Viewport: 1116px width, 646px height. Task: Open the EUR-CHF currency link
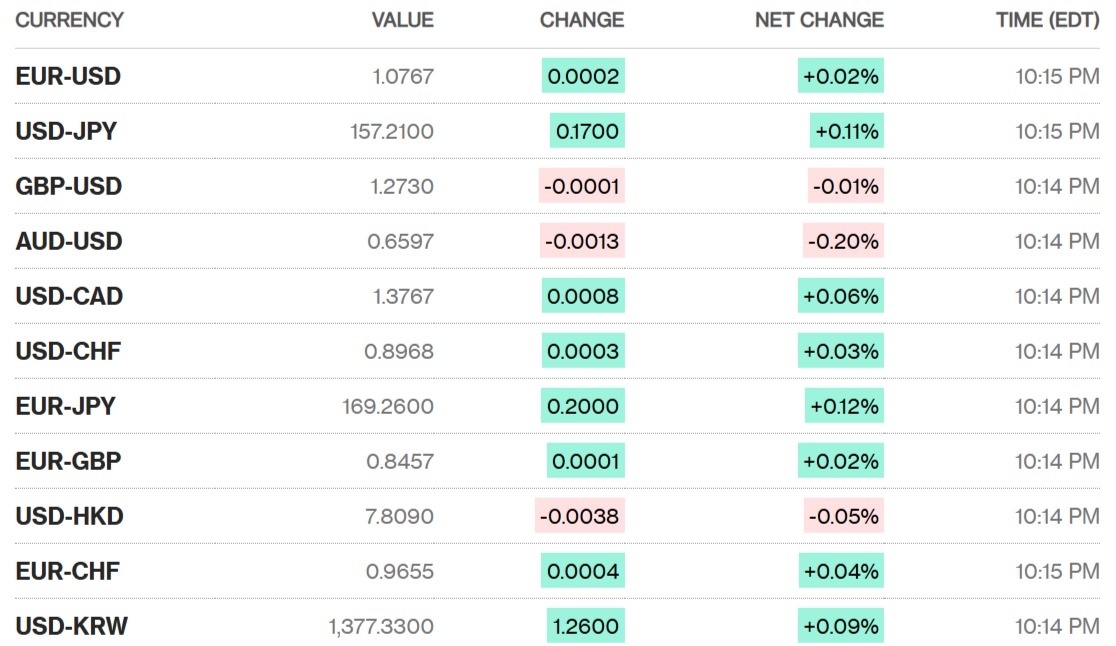[68, 571]
